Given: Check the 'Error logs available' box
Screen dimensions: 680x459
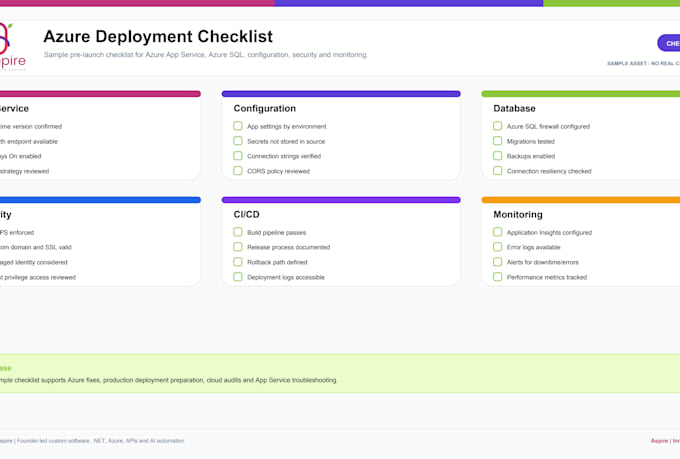Looking at the screenshot, I should [497, 247].
